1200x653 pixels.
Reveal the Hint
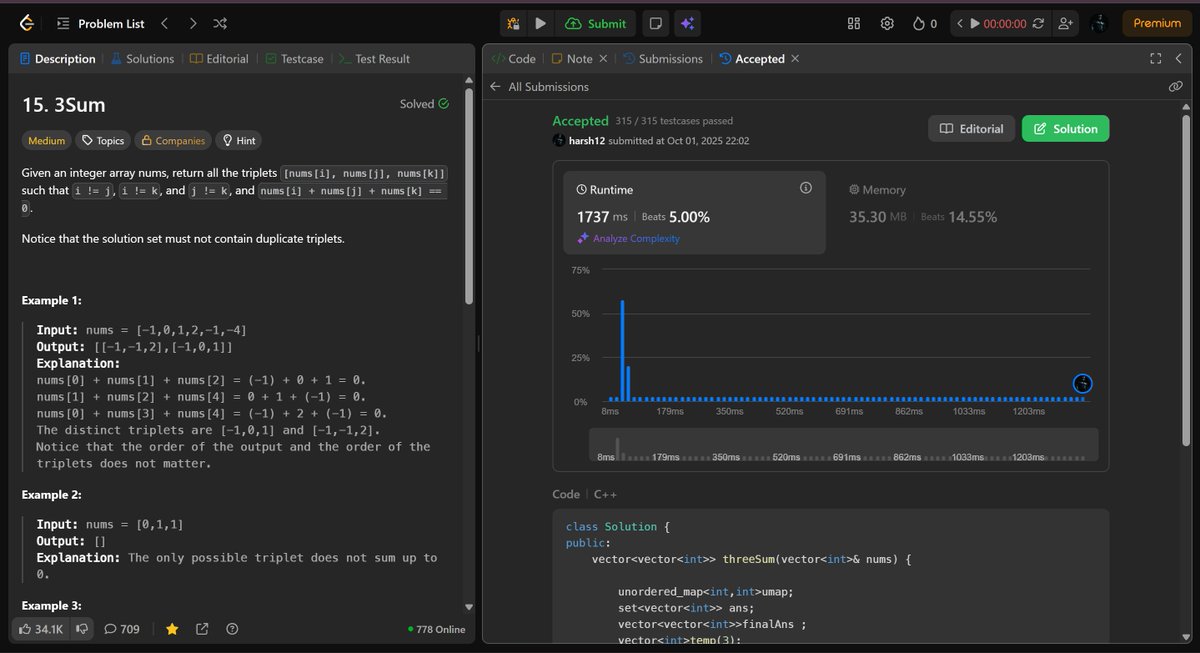(238, 141)
